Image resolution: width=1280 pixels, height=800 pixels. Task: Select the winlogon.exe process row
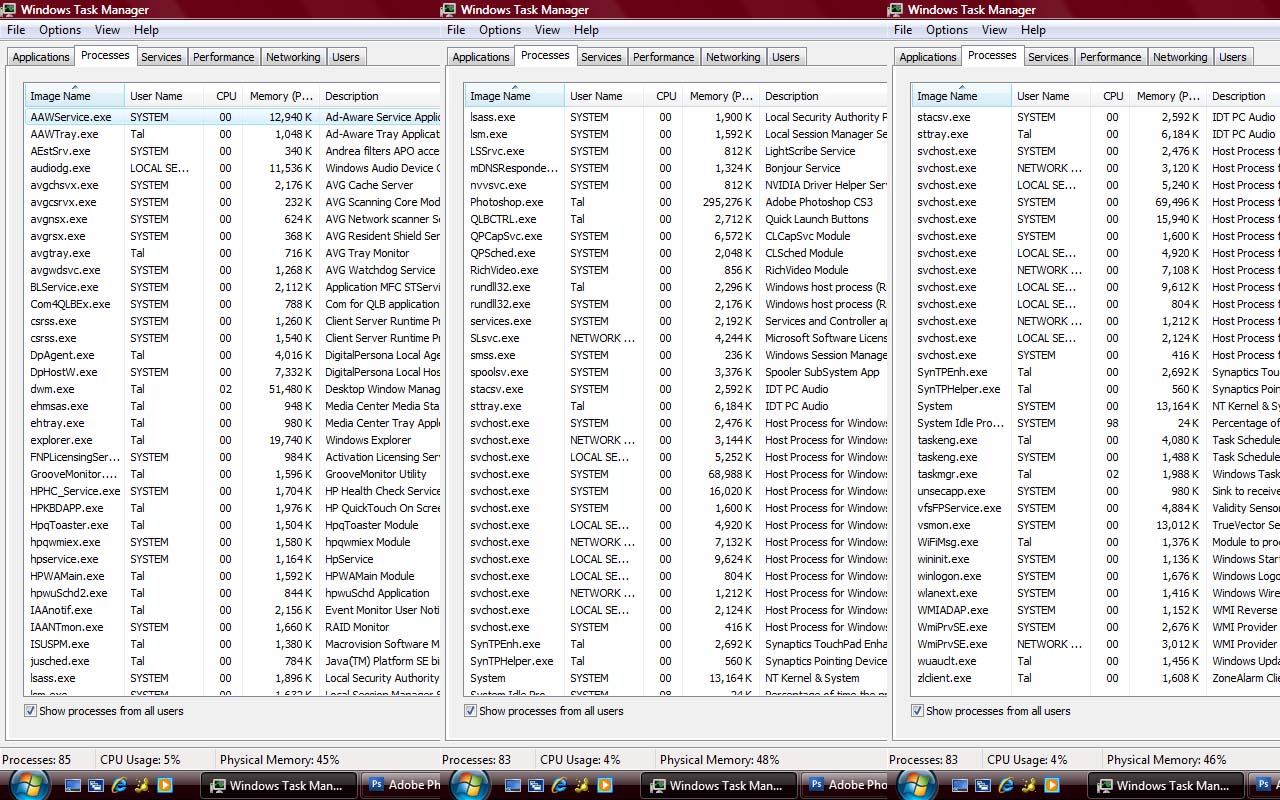point(1096,576)
